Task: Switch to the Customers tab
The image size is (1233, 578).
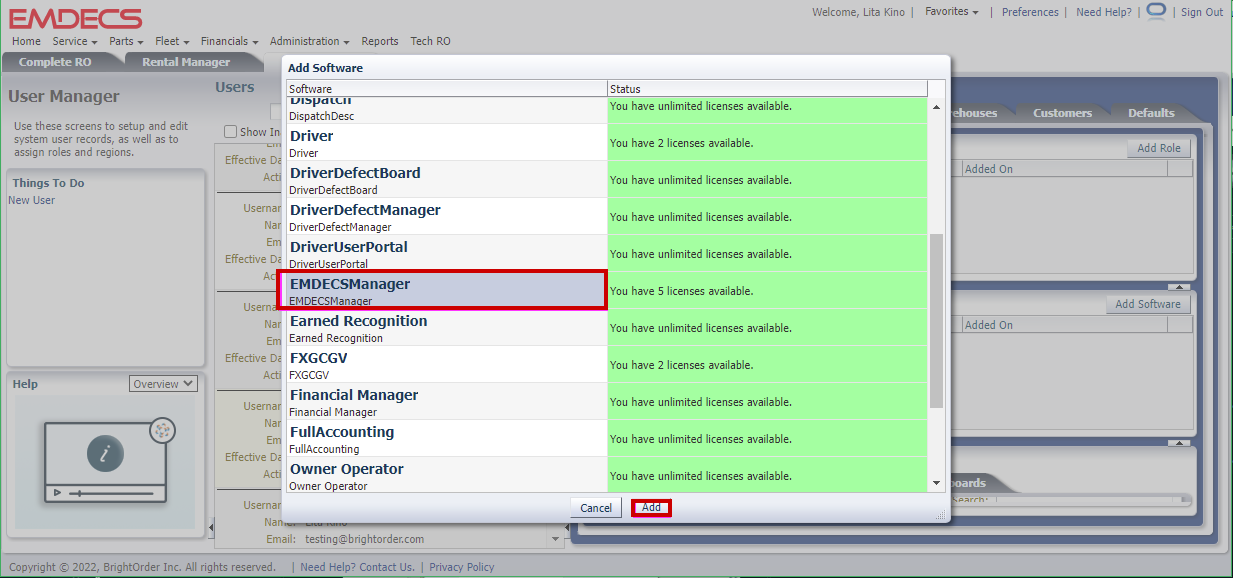Action: coord(1062,113)
